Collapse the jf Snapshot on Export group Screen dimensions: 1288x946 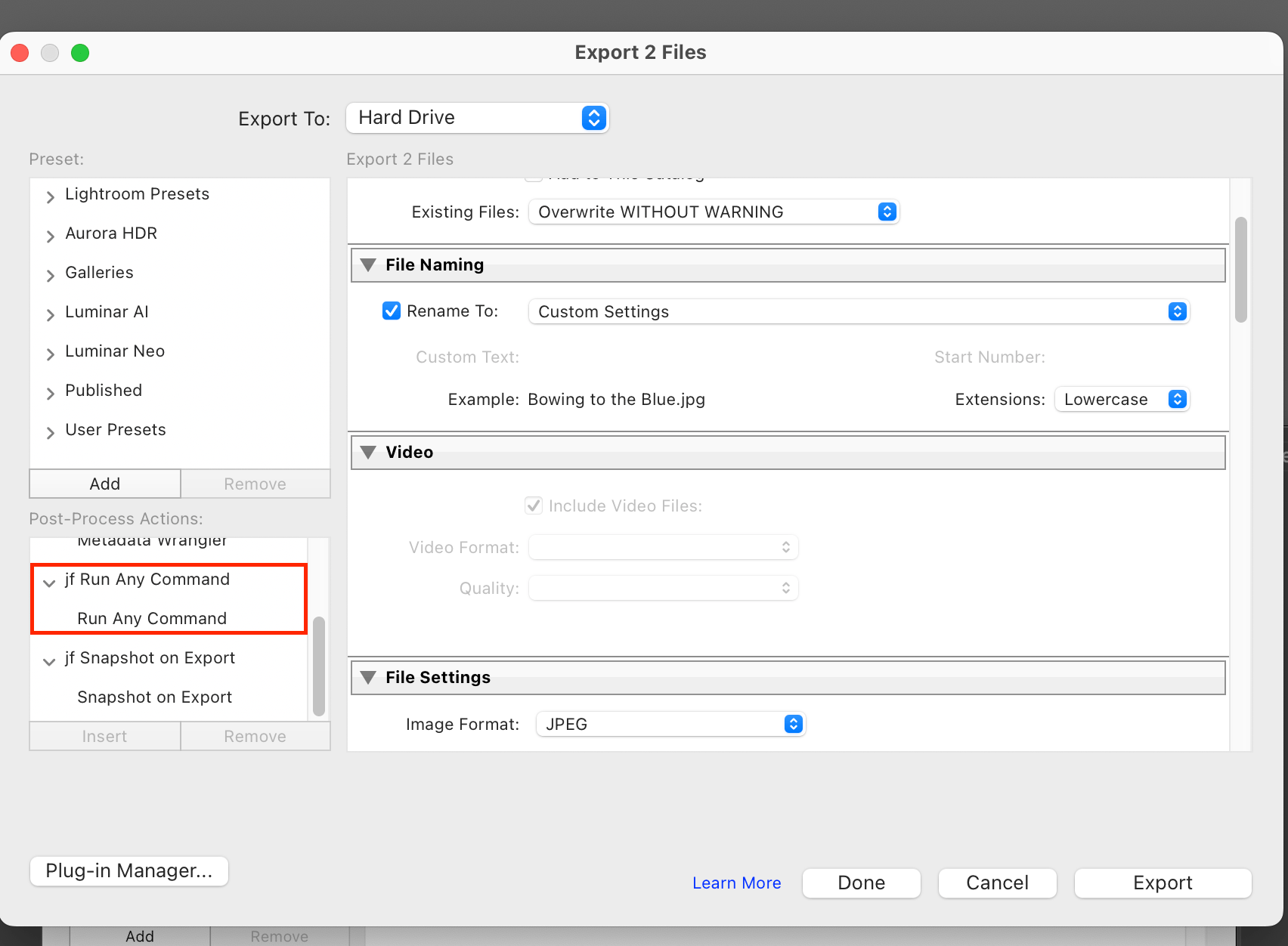tap(50, 660)
